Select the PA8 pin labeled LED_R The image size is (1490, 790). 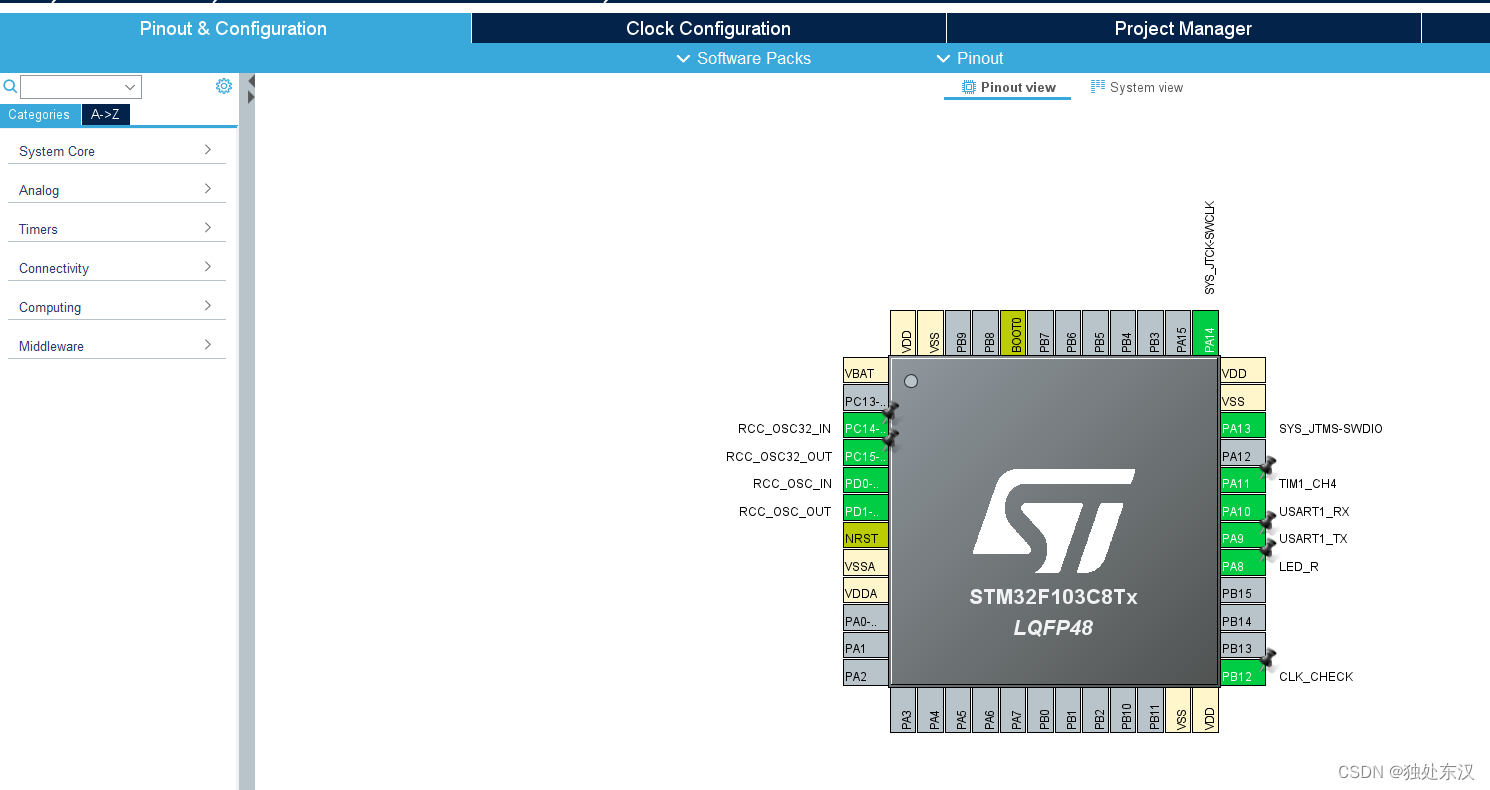pyautogui.click(x=1241, y=565)
